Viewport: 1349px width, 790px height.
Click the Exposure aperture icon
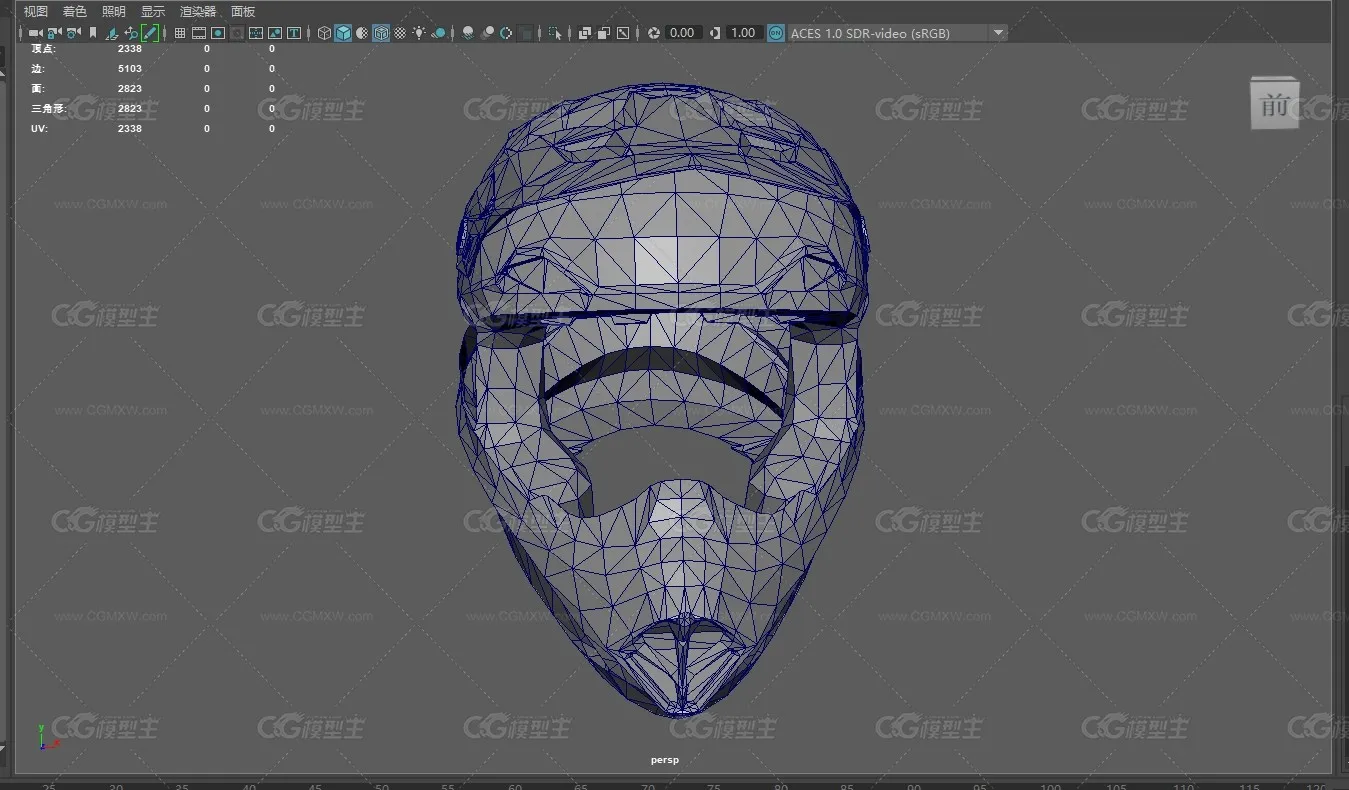653,33
